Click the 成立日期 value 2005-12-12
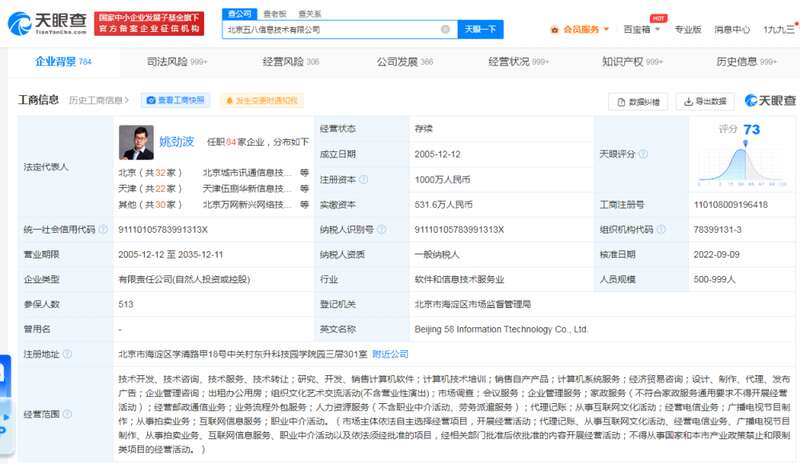This screenshot has width=800, height=464. click(437, 154)
